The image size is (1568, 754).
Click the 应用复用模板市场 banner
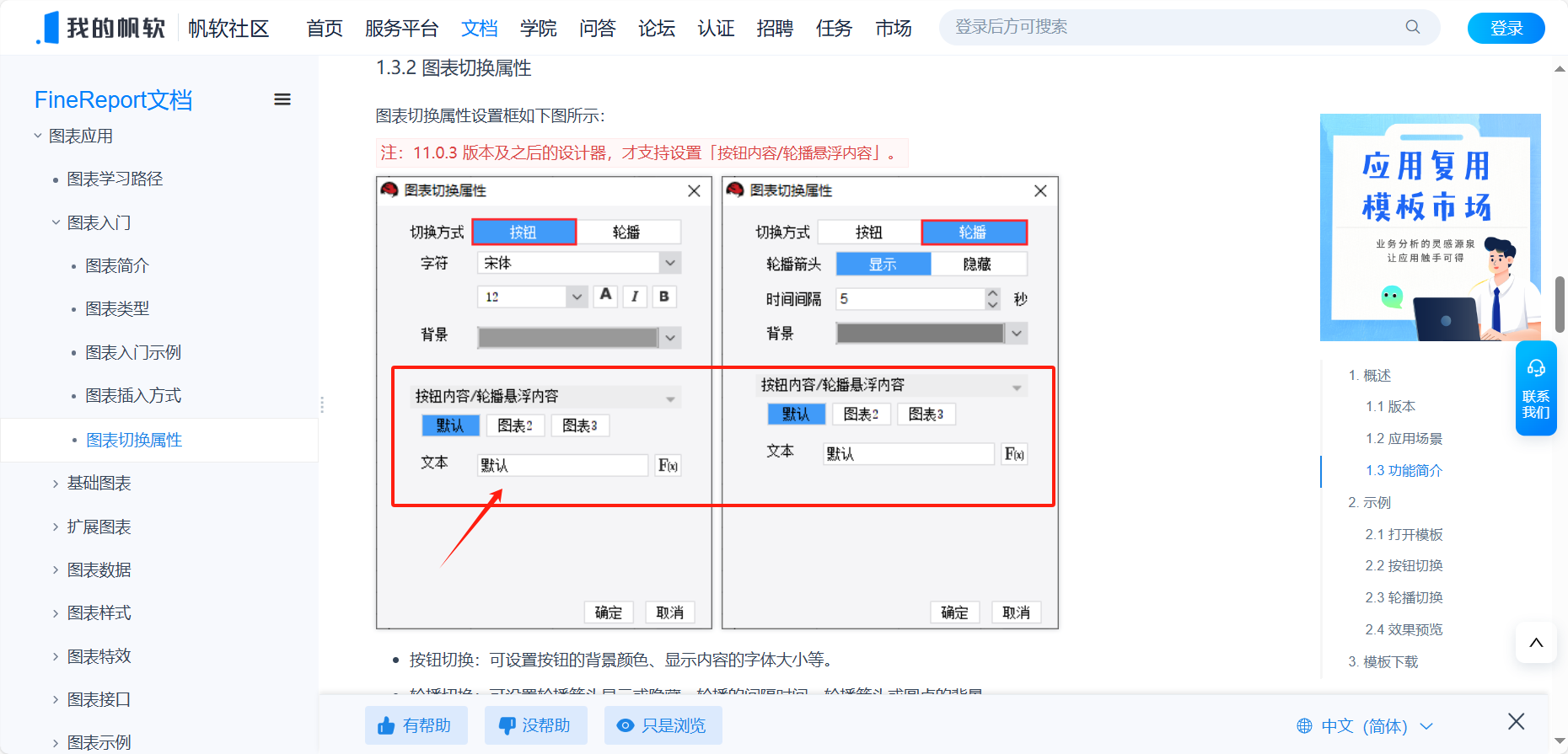[1430, 227]
